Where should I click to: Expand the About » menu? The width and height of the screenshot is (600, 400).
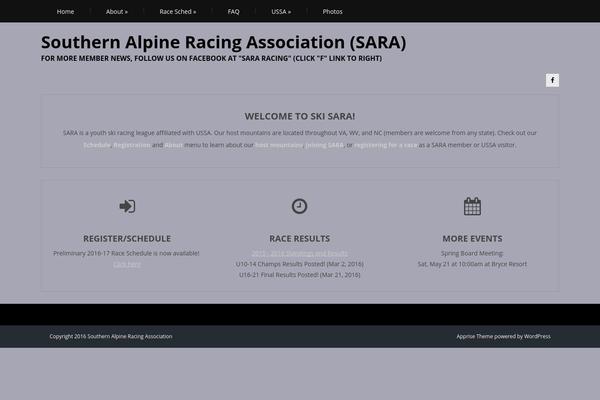coord(117,12)
